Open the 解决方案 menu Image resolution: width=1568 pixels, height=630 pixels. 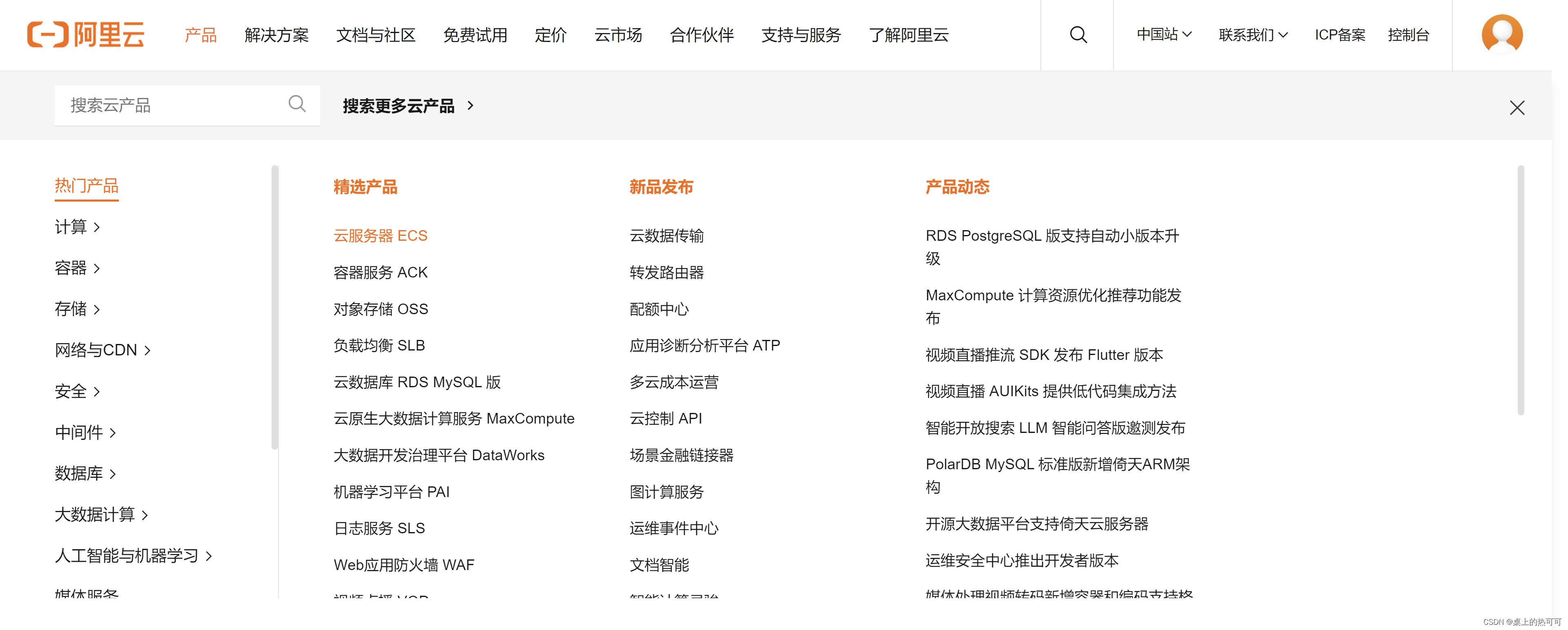click(276, 35)
